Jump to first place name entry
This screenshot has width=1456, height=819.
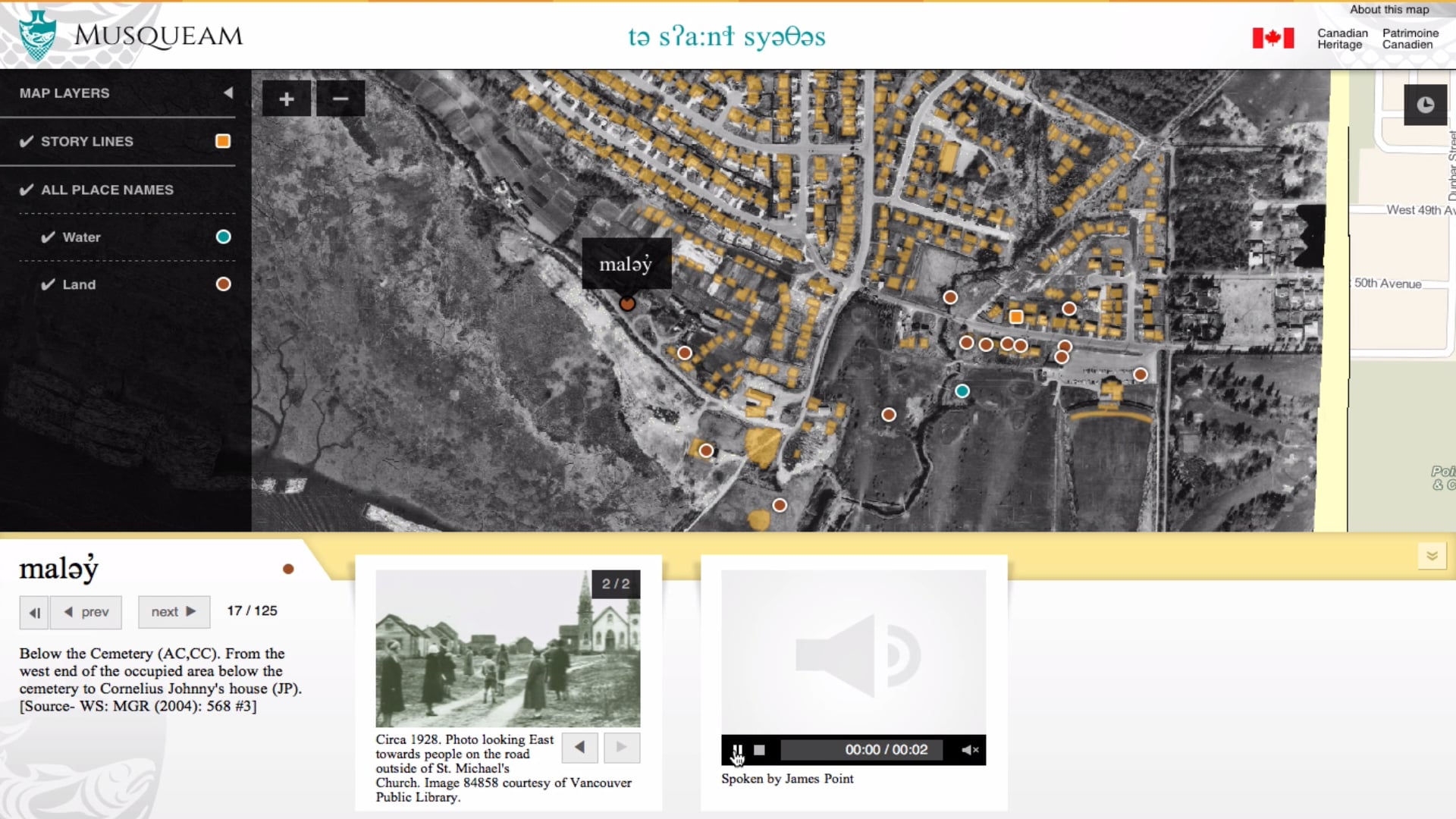34,612
